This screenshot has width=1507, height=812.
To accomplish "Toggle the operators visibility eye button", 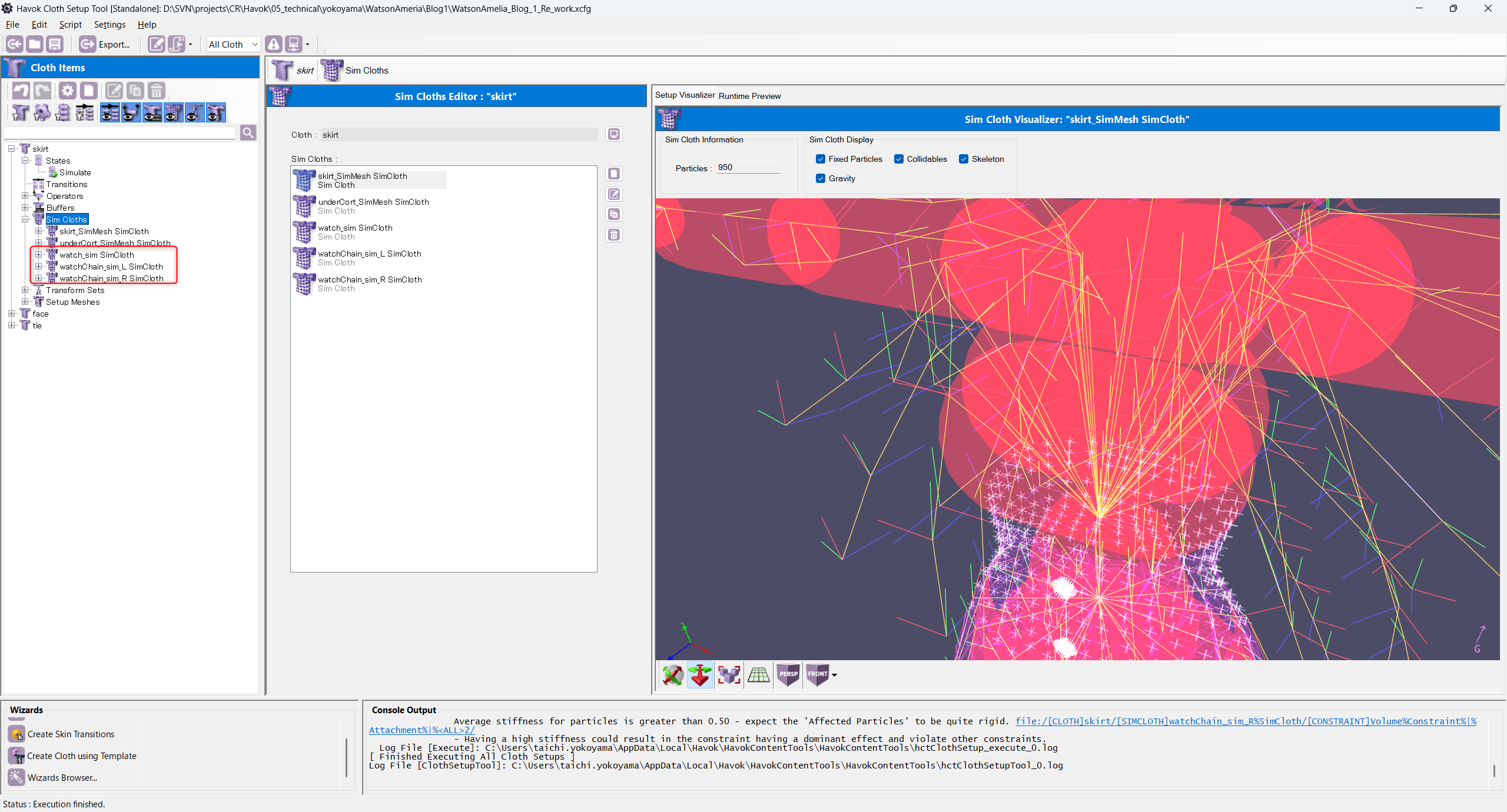I will [131, 112].
